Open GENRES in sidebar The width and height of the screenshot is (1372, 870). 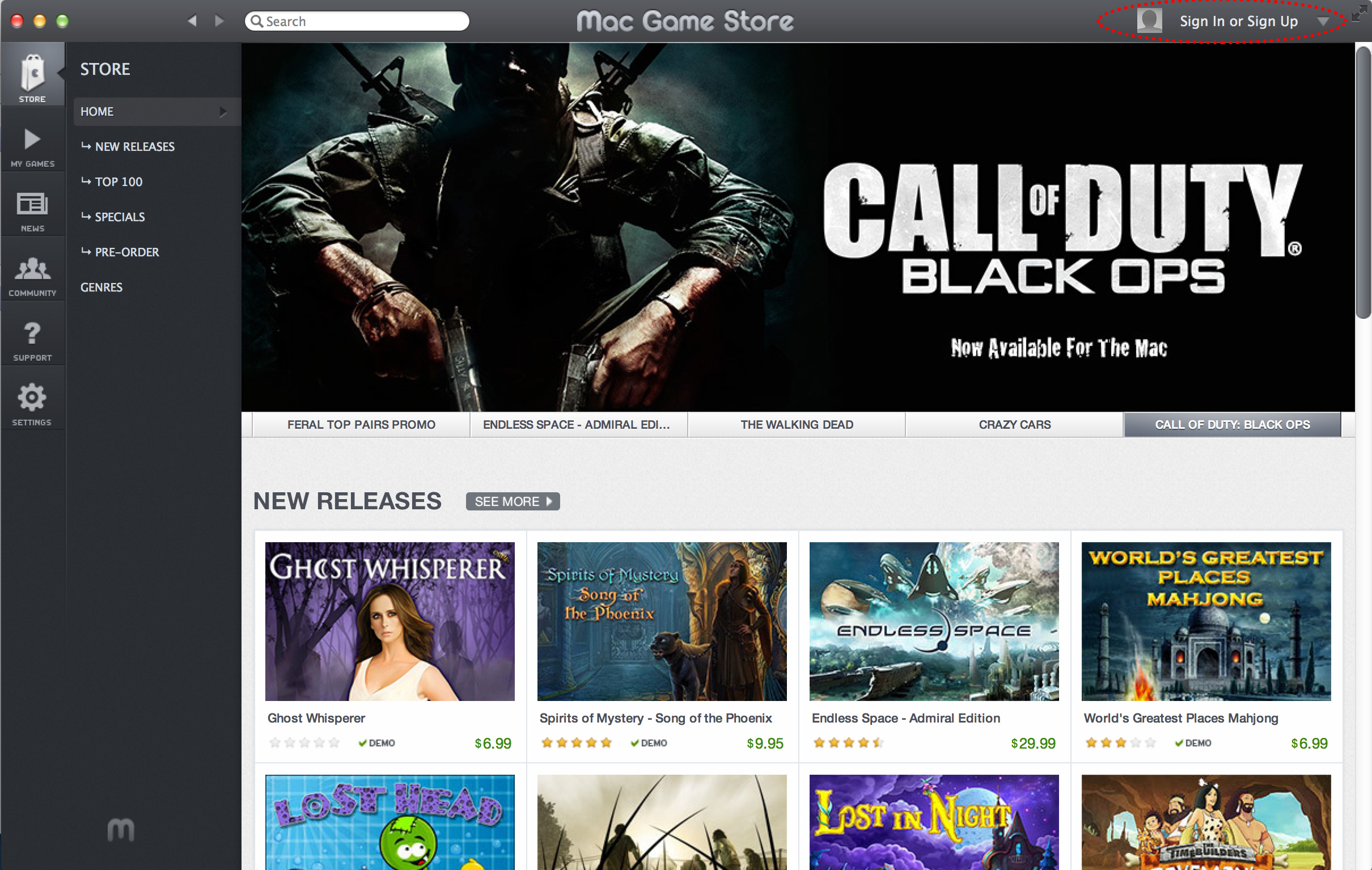tap(101, 288)
